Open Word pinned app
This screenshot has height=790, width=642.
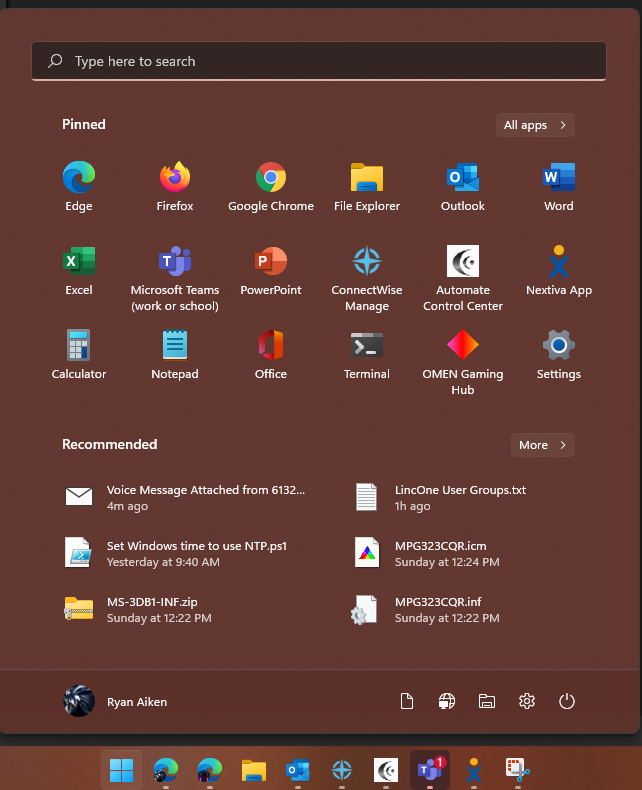pyautogui.click(x=559, y=186)
